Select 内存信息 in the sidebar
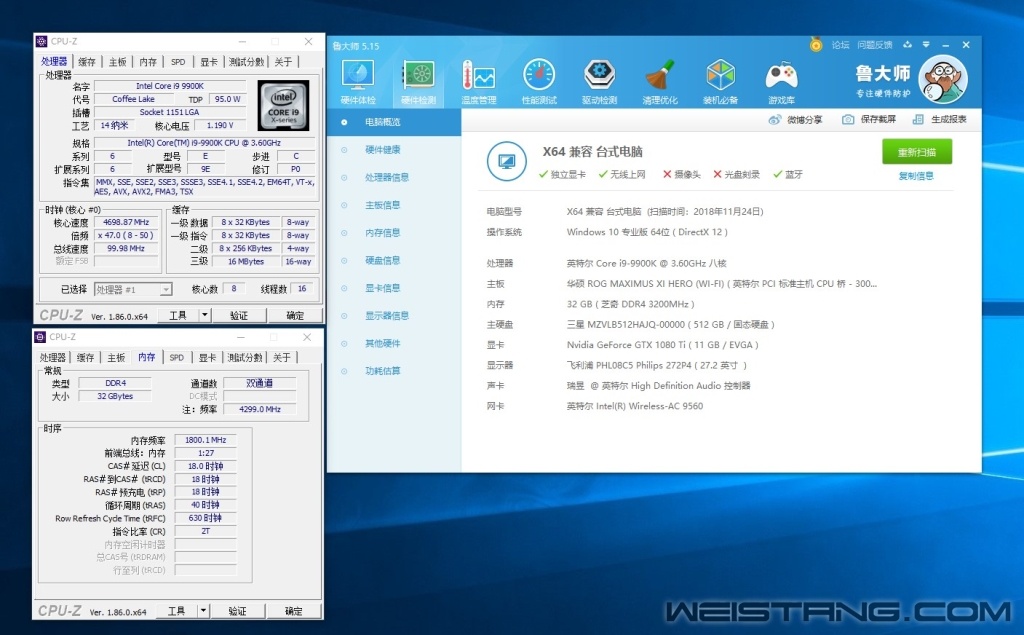 (394, 233)
